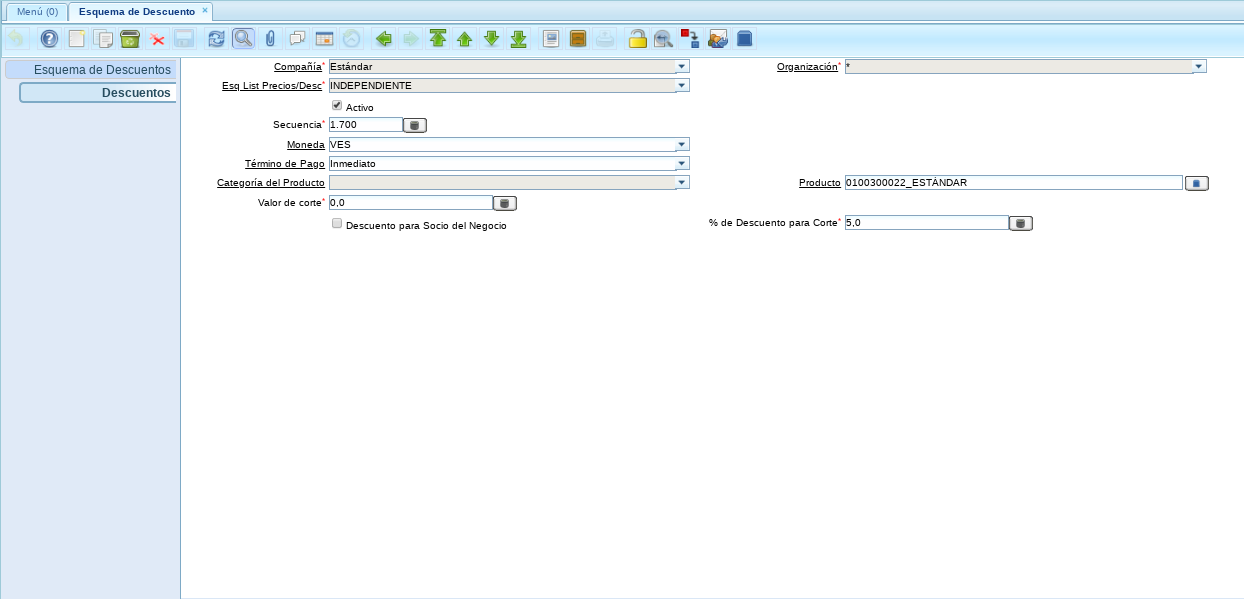Go to previous record up arrow

(464, 39)
